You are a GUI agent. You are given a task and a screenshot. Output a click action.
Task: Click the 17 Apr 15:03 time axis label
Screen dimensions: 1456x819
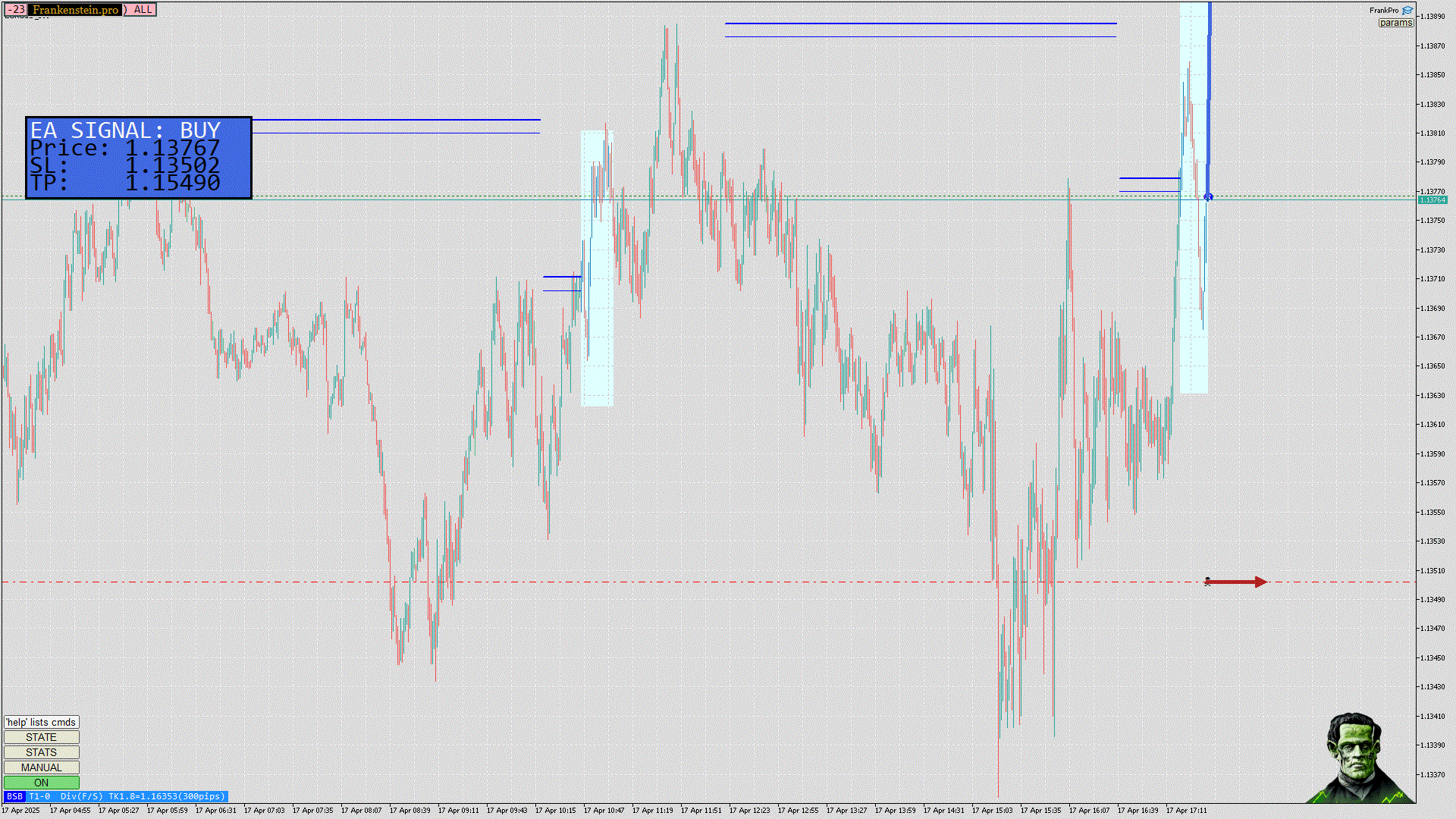[x=992, y=810]
